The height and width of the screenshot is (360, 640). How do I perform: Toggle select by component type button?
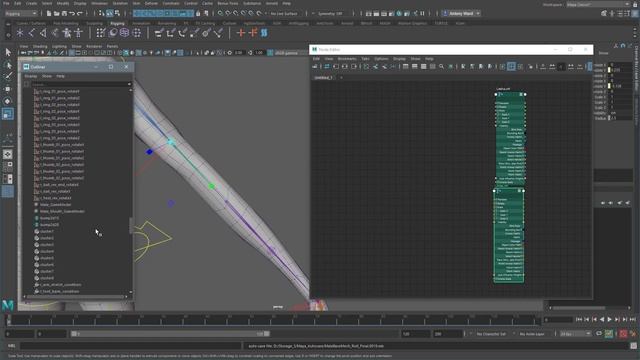pyautogui.click(x=117, y=13)
